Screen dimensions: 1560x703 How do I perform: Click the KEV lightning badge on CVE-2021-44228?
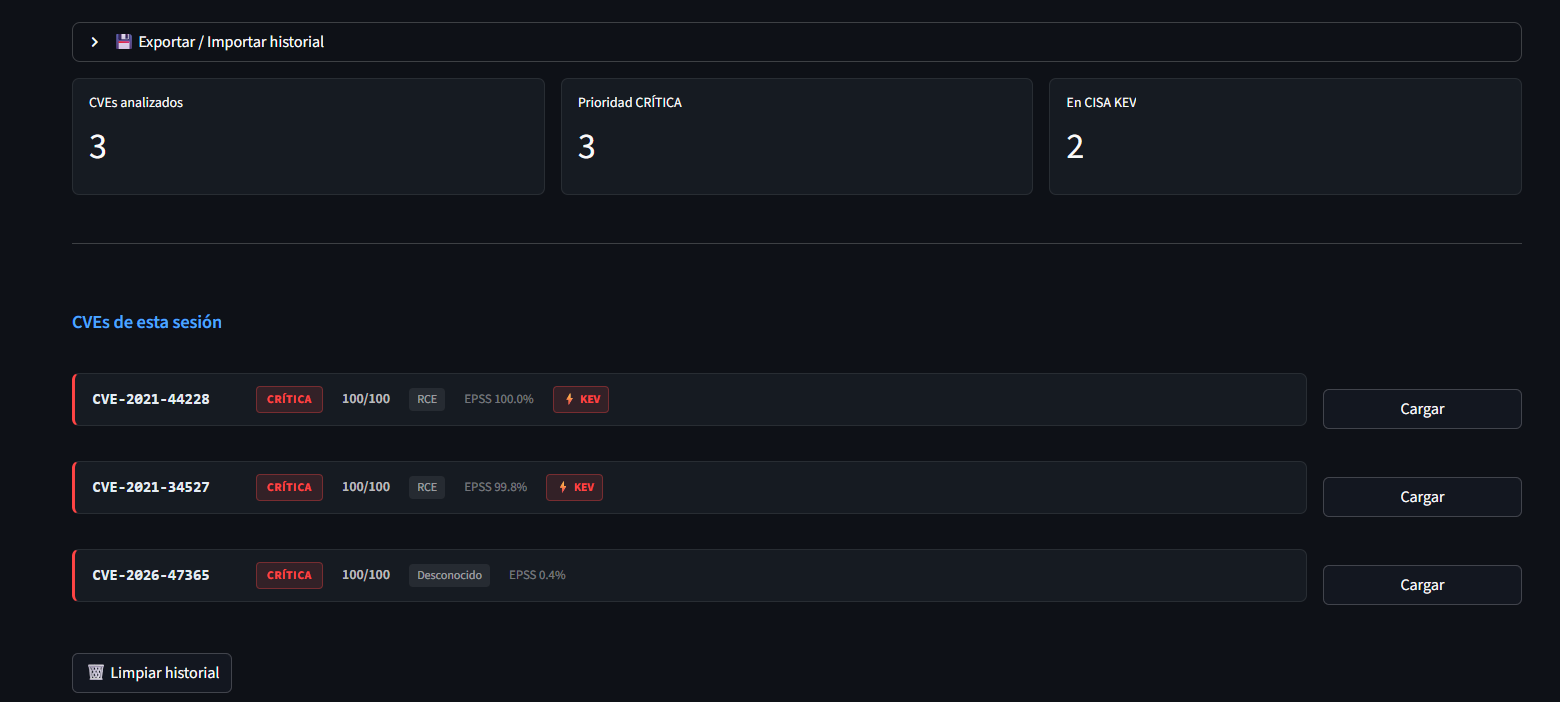581,399
